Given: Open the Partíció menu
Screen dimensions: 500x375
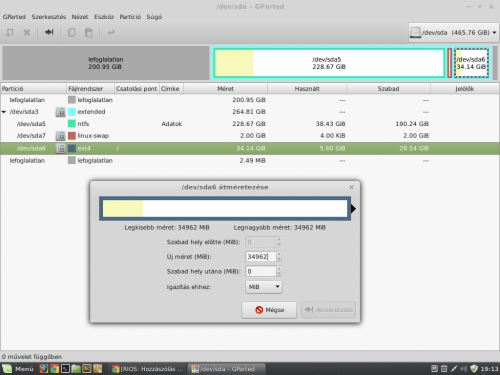Looking at the screenshot, I should pyautogui.click(x=130, y=17).
